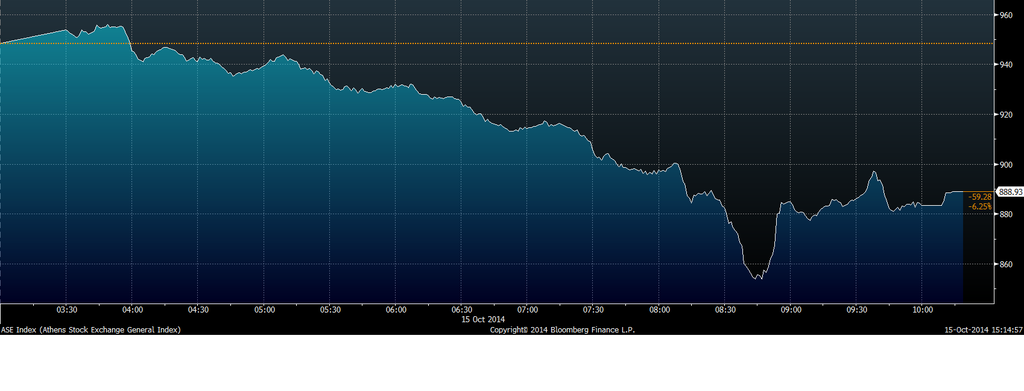Screen dimensions: 1024x391
Task: Click the 860 y-axis label
Action: pyautogui.click(x=1006, y=264)
